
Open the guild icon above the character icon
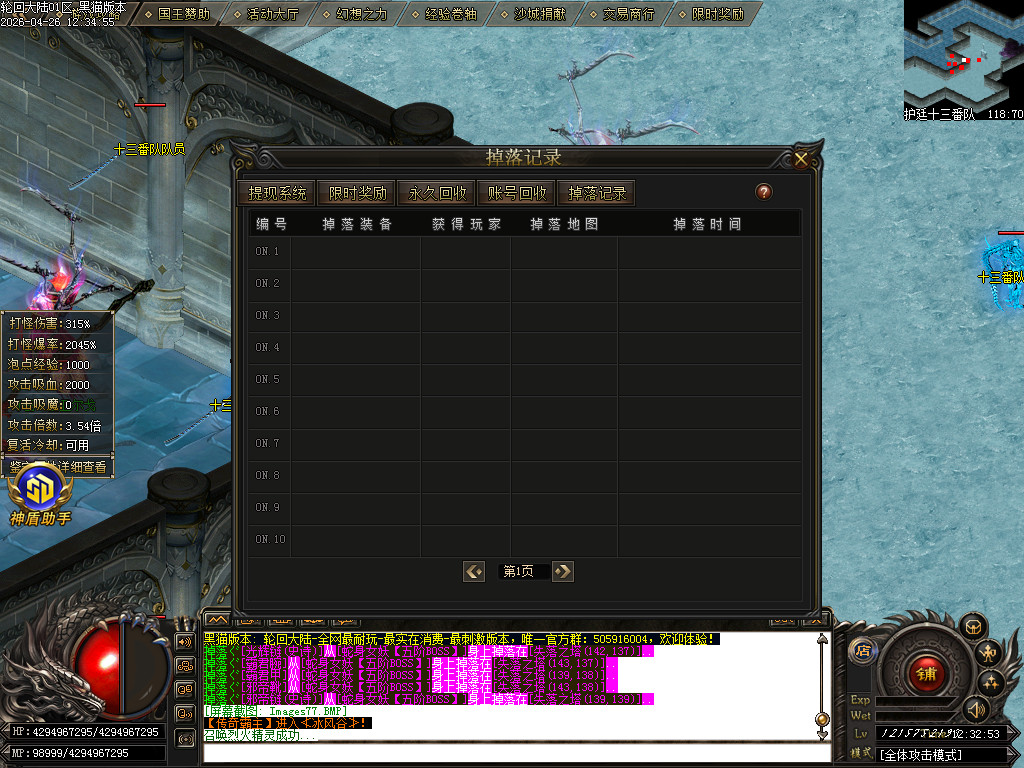pyautogui.click(x=972, y=626)
